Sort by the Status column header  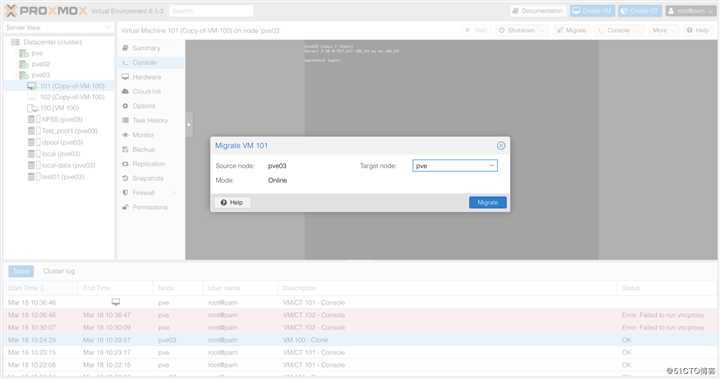(666, 288)
